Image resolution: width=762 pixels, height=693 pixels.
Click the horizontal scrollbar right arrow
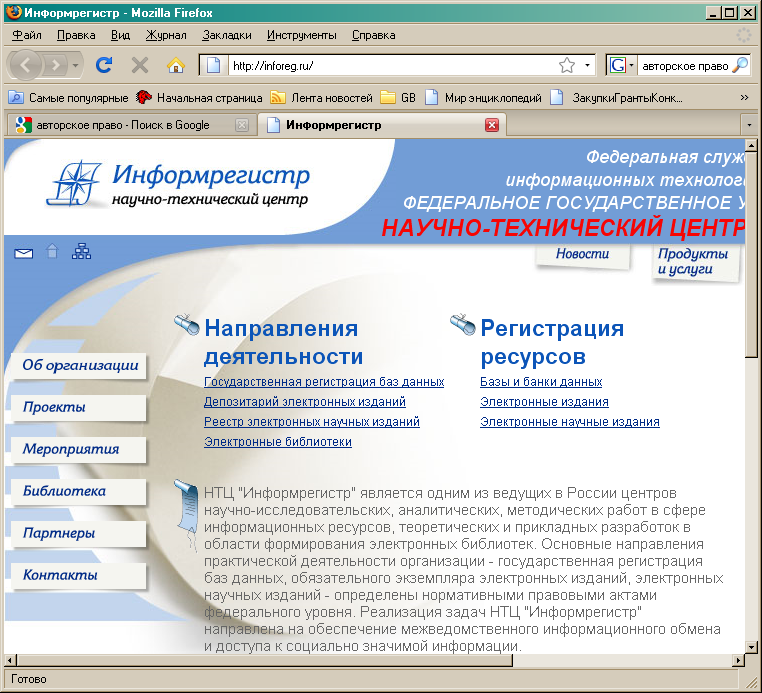pyautogui.click(x=739, y=660)
